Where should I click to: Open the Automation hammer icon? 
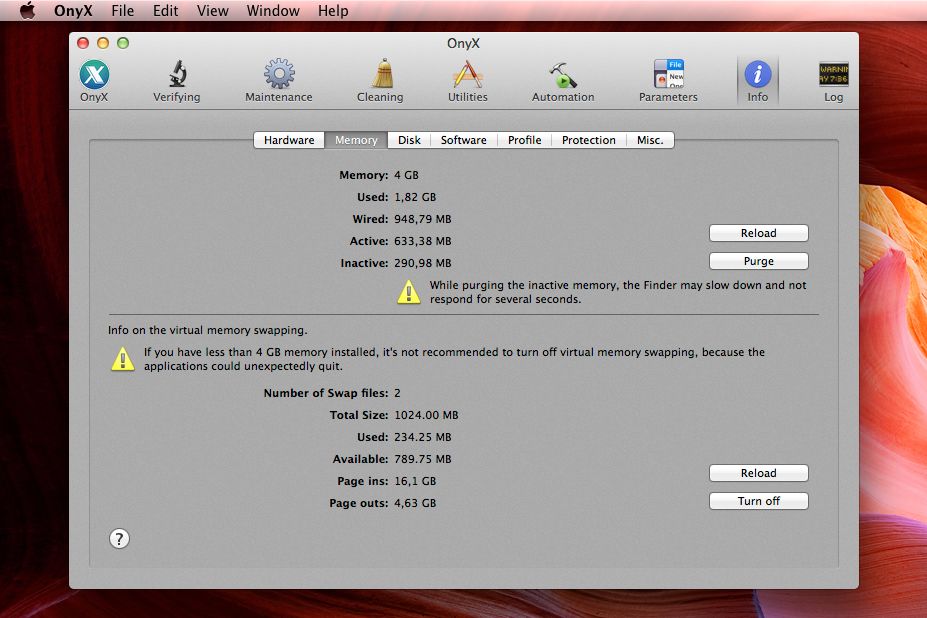pyautogui.click(x=563, y=81)
